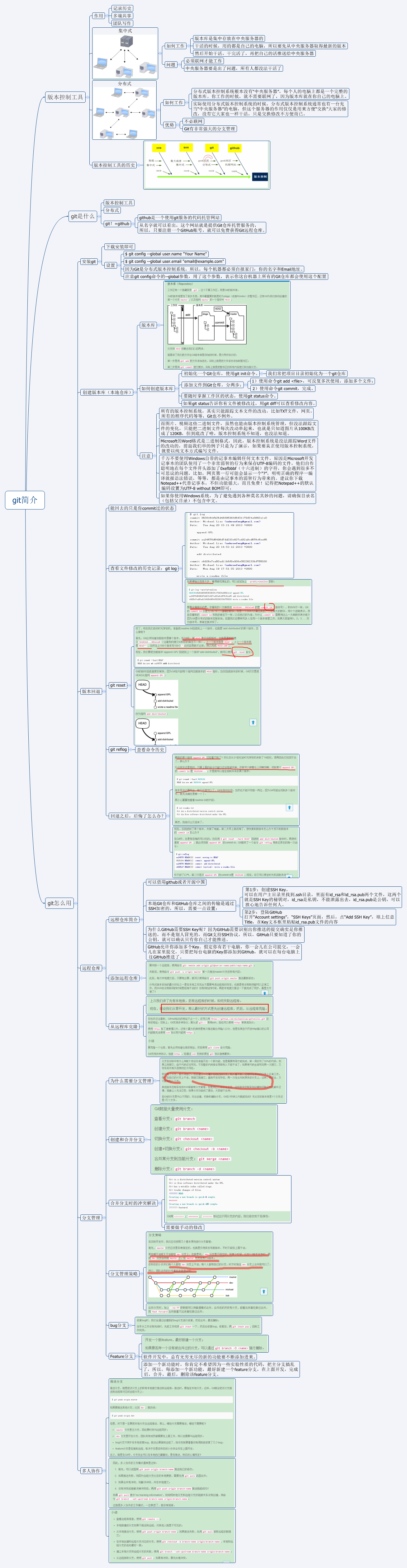The image size is (407, 1568).
Task: Select the 'git config --global user.name' command node
Action: (x=166, y=254)
